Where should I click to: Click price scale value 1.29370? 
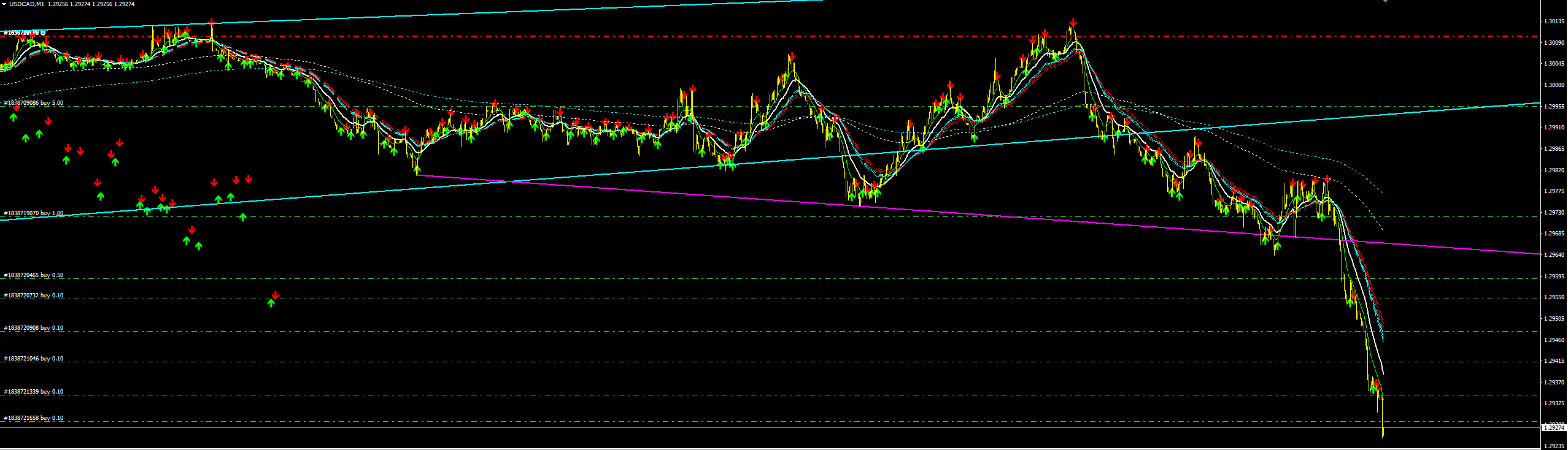1553,383
